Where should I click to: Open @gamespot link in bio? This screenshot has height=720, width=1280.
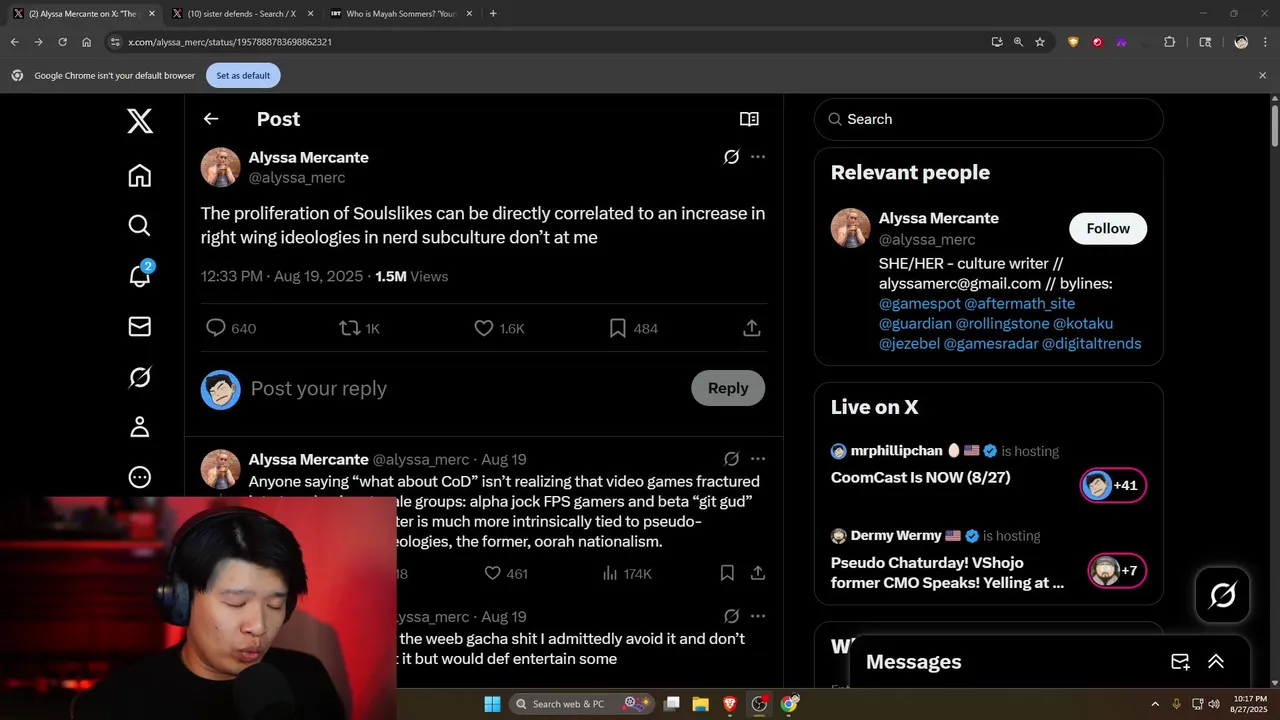point(919,303)
